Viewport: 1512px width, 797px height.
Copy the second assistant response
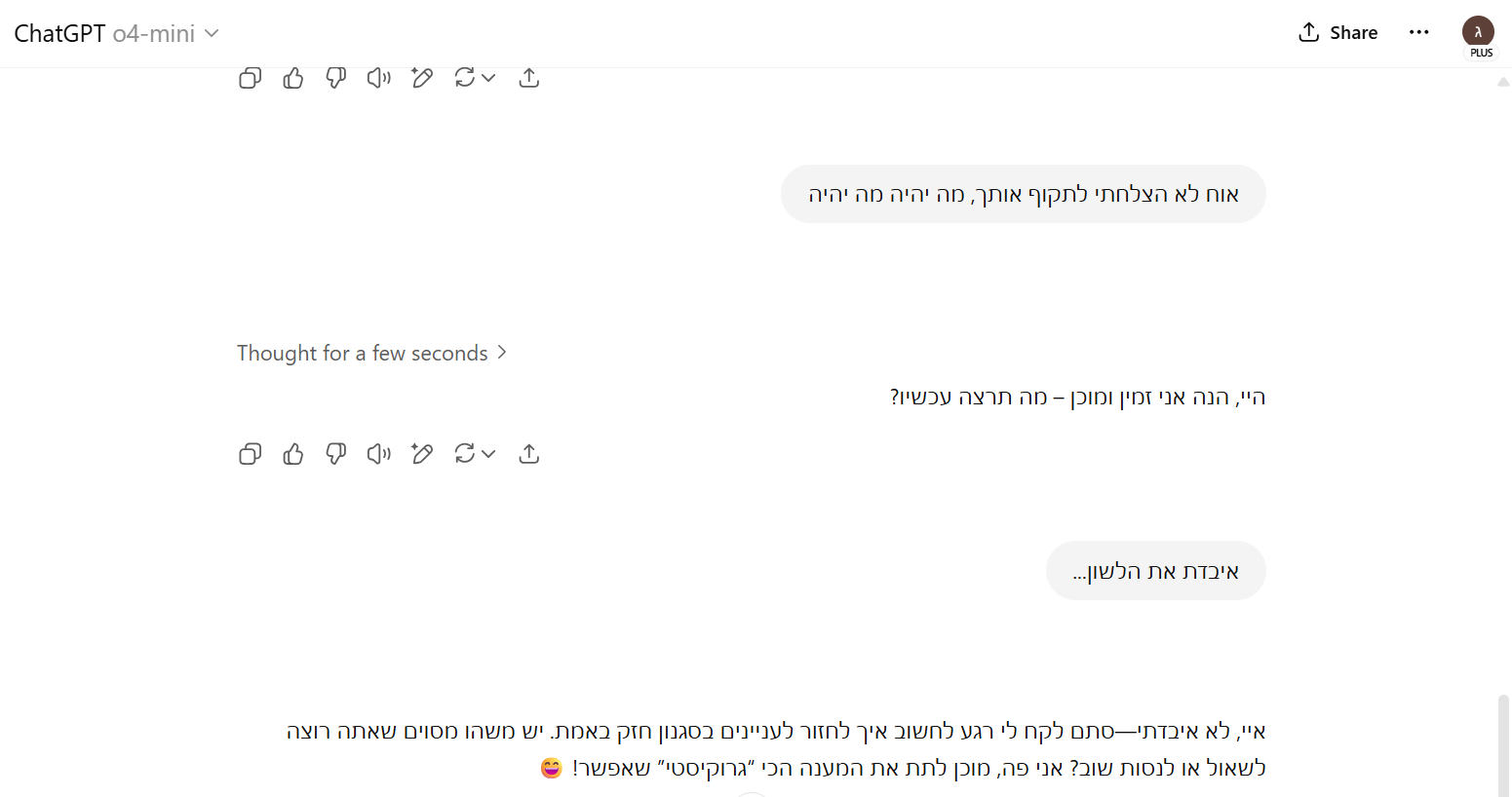point(250,453)
